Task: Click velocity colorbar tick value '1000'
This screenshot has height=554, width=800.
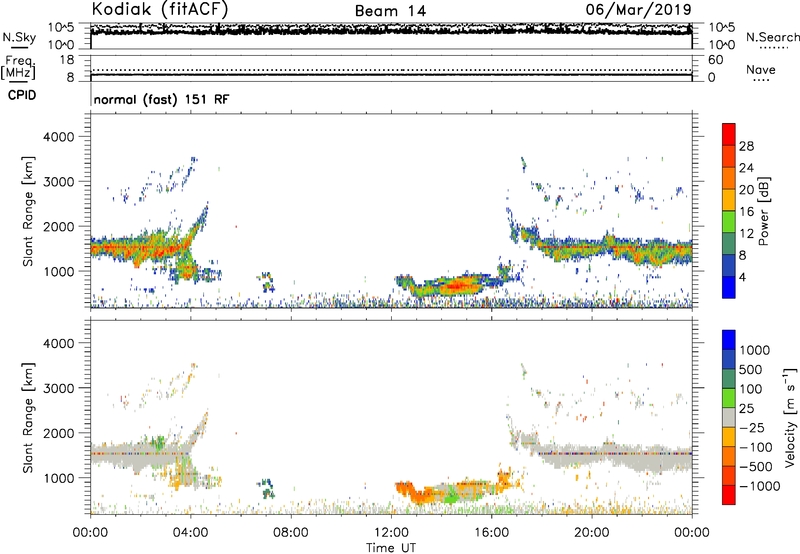Action: [x=755, y=350]
